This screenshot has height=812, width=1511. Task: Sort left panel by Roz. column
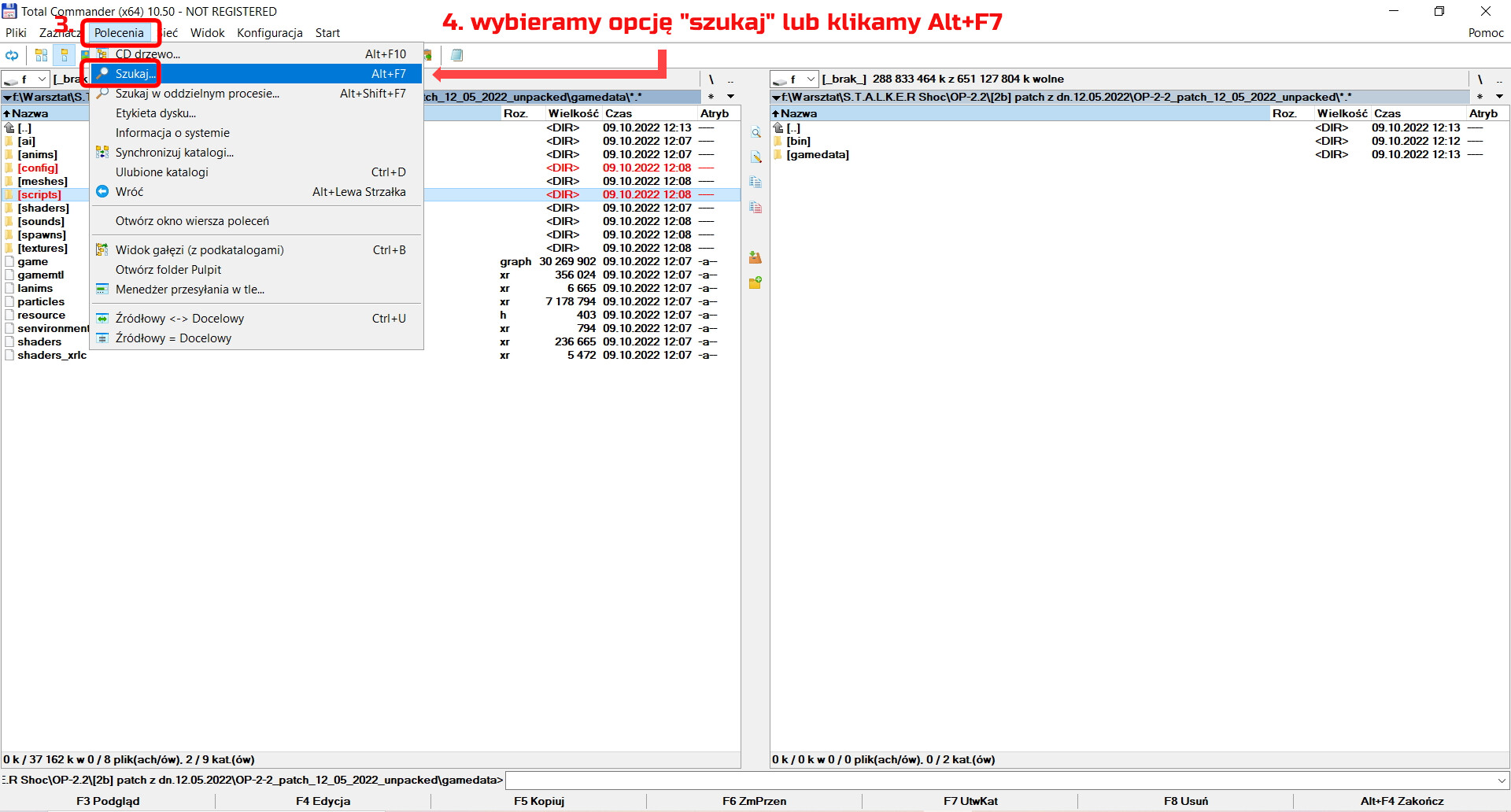pyautogui.click(x=522, y=114)
